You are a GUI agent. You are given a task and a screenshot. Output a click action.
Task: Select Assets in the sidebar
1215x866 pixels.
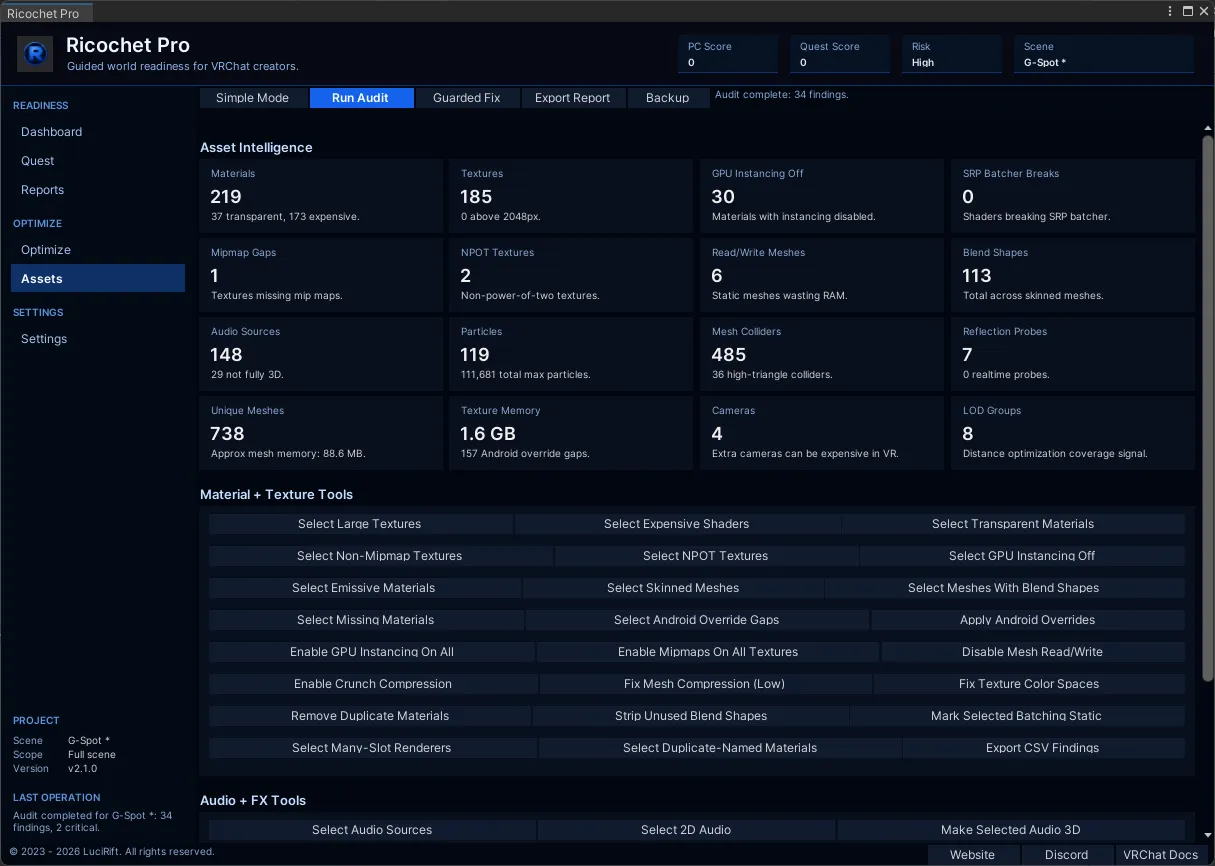(x=98, y=279)
